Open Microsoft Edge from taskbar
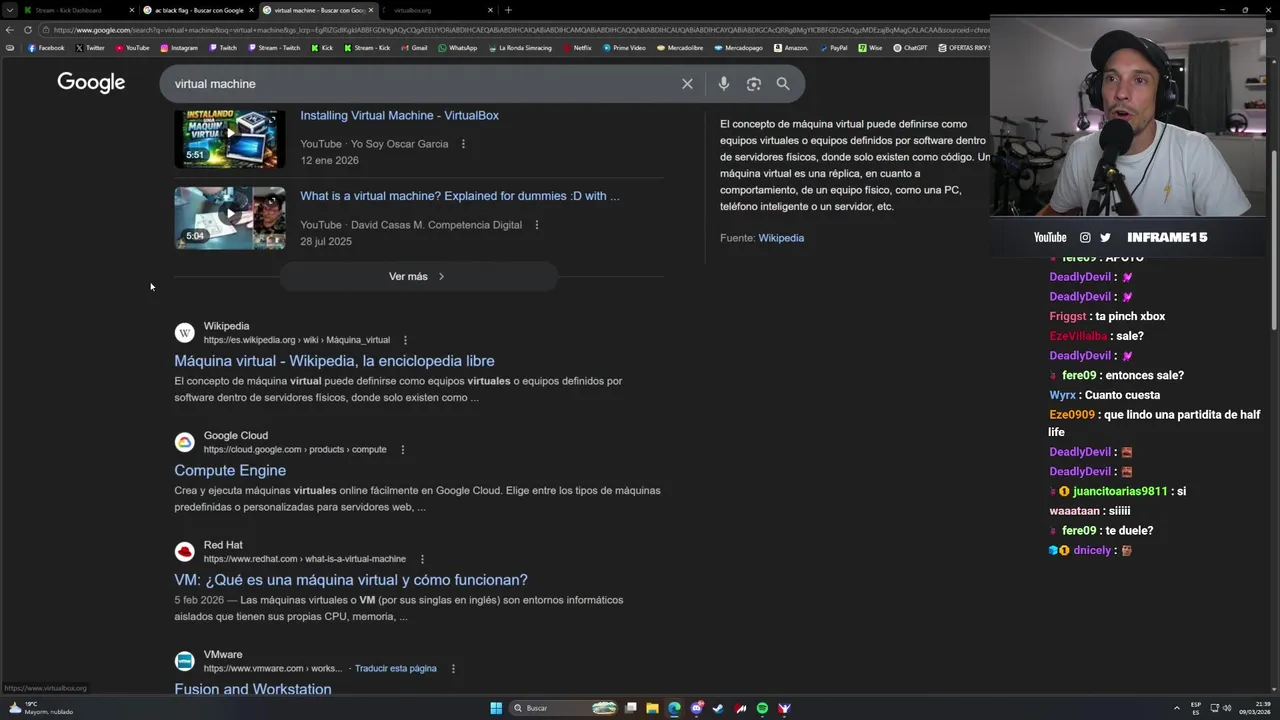The height and width of the screenshot is (720, 1280). 674,708
